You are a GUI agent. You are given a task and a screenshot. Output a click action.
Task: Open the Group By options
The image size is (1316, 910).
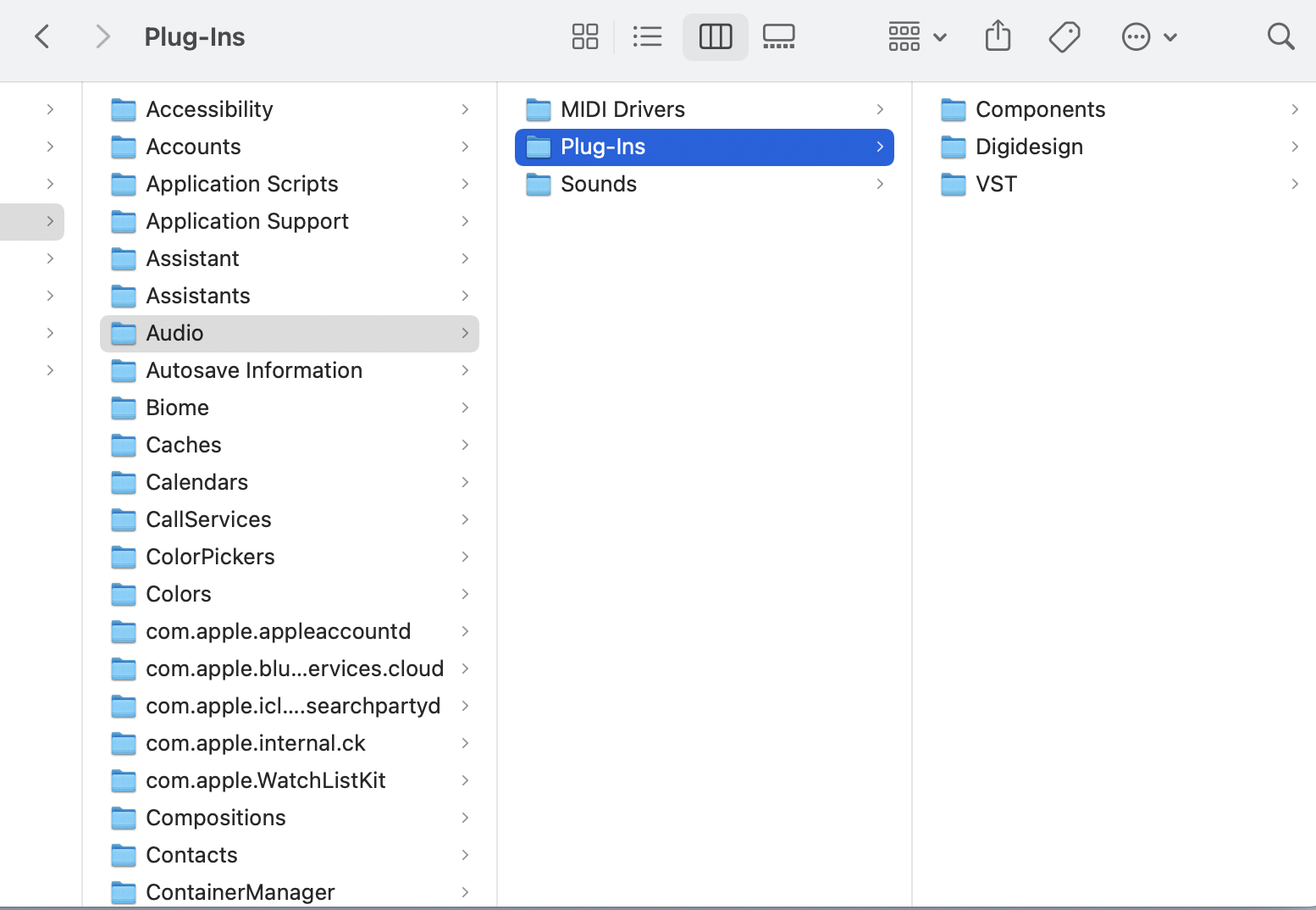(917, 36)
